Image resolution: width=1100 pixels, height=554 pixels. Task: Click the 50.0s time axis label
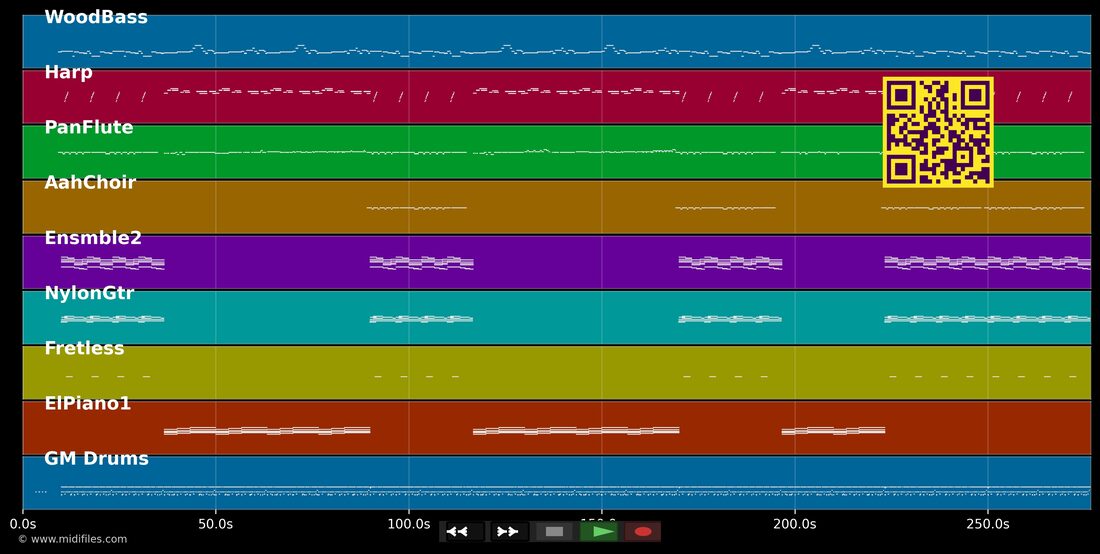[x=215, y=524]
